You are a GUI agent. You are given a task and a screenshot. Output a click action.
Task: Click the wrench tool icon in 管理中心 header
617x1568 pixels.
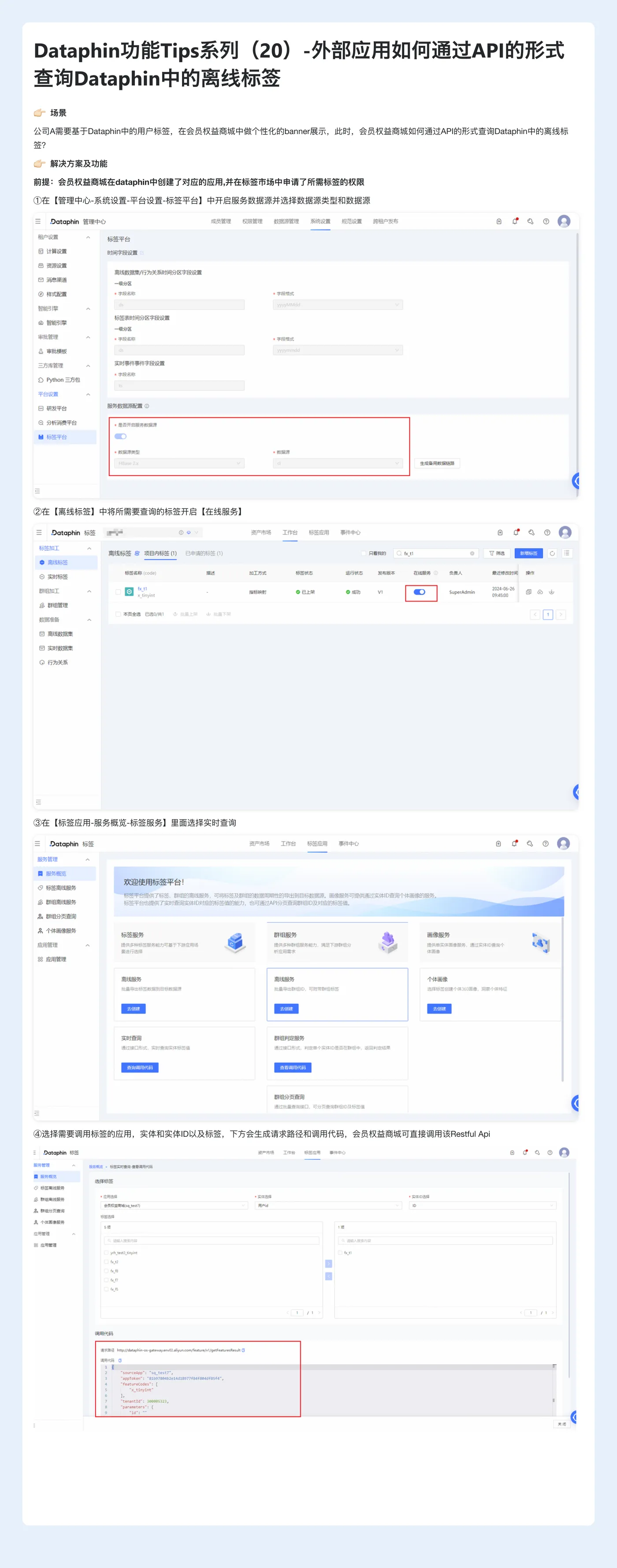point(531,221)
